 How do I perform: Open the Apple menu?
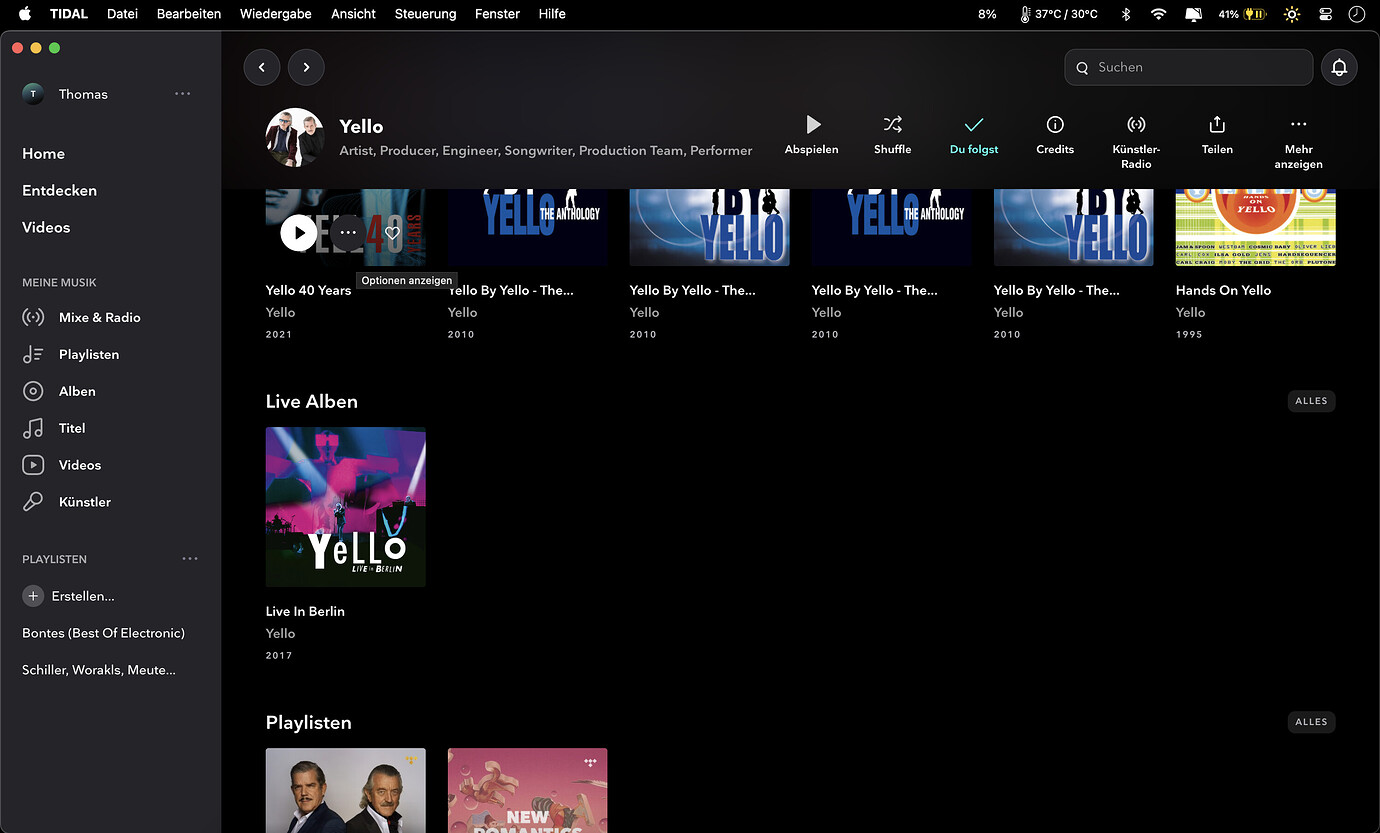pos(25,14)
